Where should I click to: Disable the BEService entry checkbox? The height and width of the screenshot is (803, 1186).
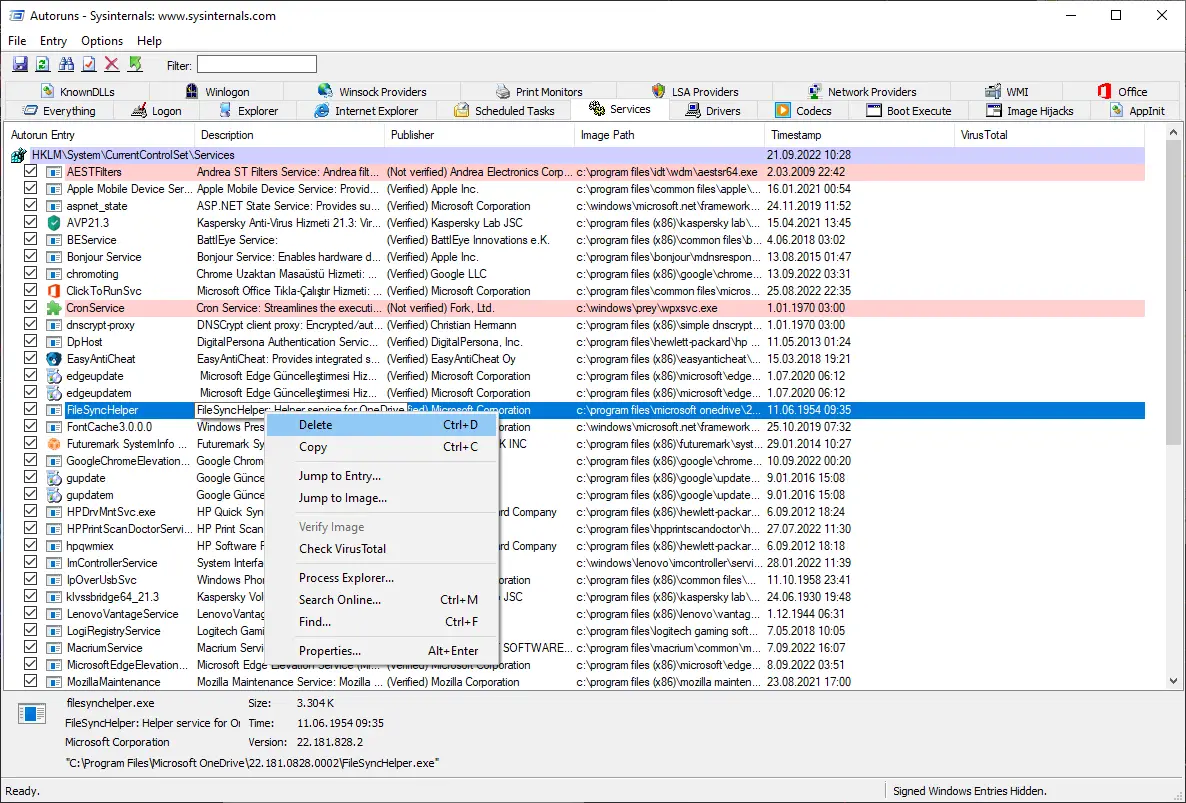coord(30,239)
